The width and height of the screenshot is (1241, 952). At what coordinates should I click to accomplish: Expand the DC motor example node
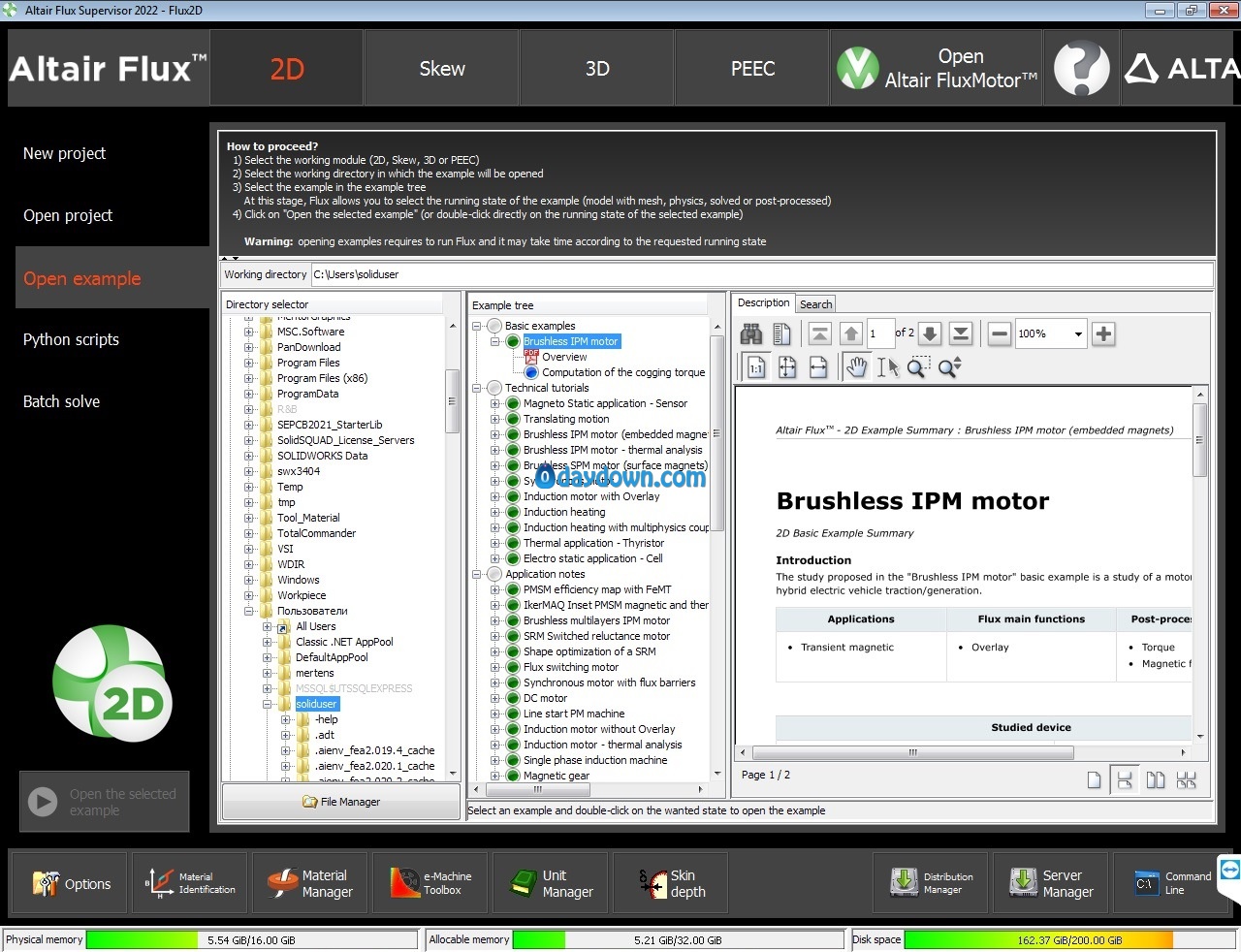495,698
